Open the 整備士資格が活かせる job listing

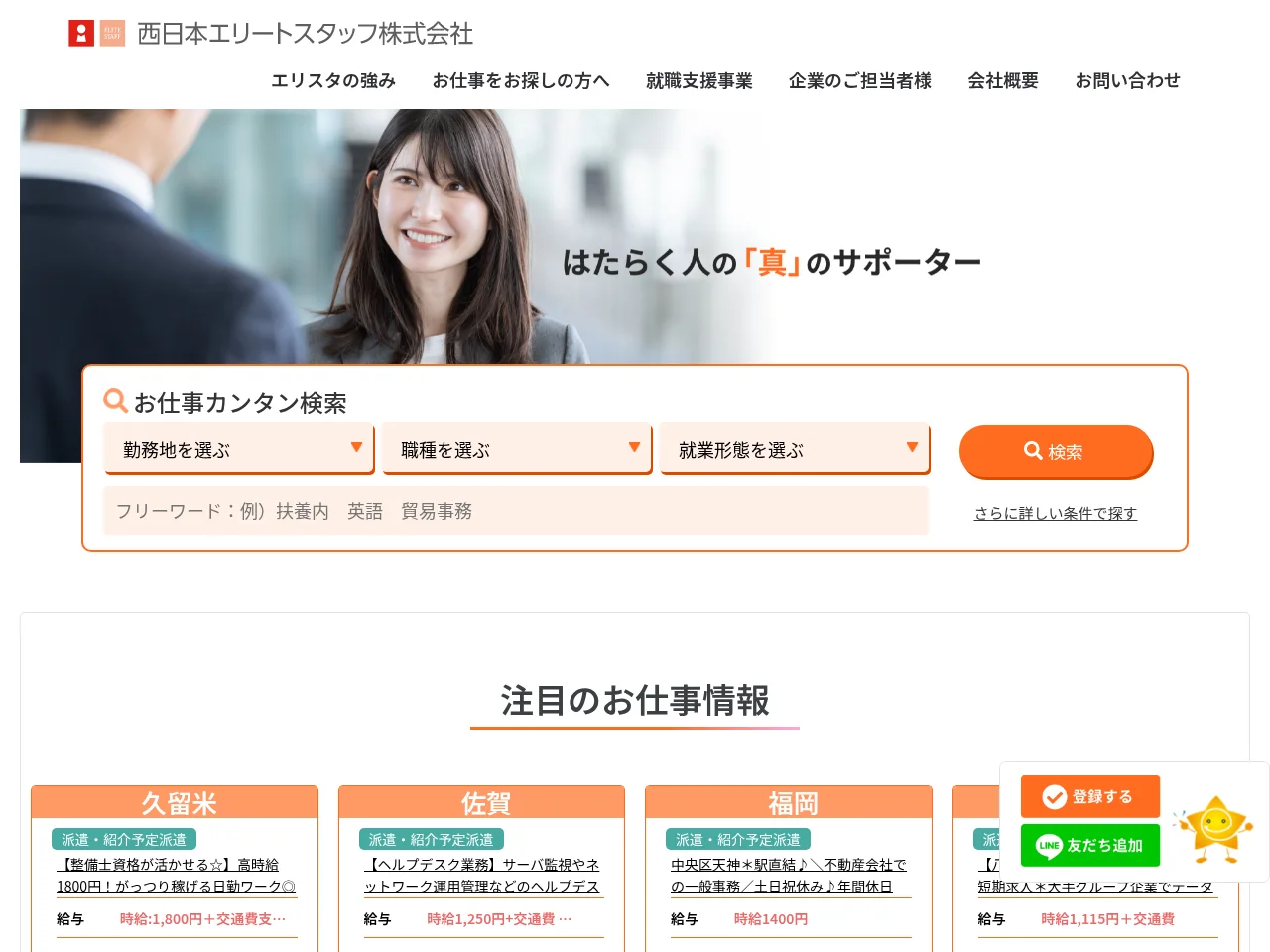point(177,876)
